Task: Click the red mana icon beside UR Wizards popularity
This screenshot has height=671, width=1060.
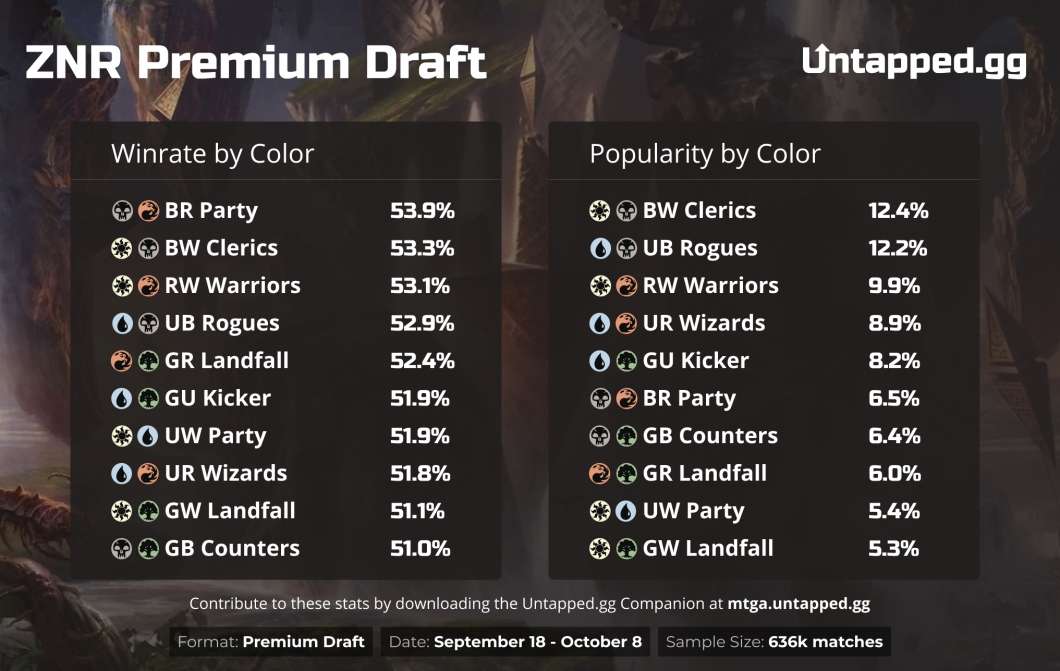Action: coord(626,324)
